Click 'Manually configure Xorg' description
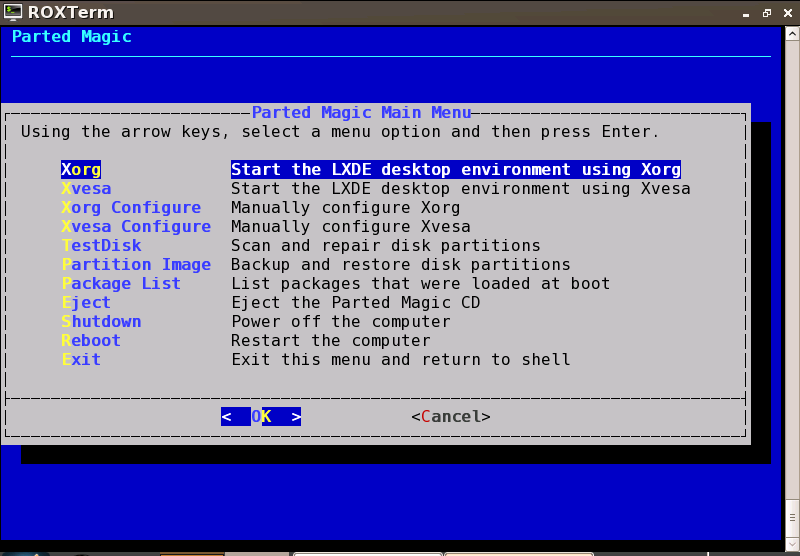 coord(345,208)
